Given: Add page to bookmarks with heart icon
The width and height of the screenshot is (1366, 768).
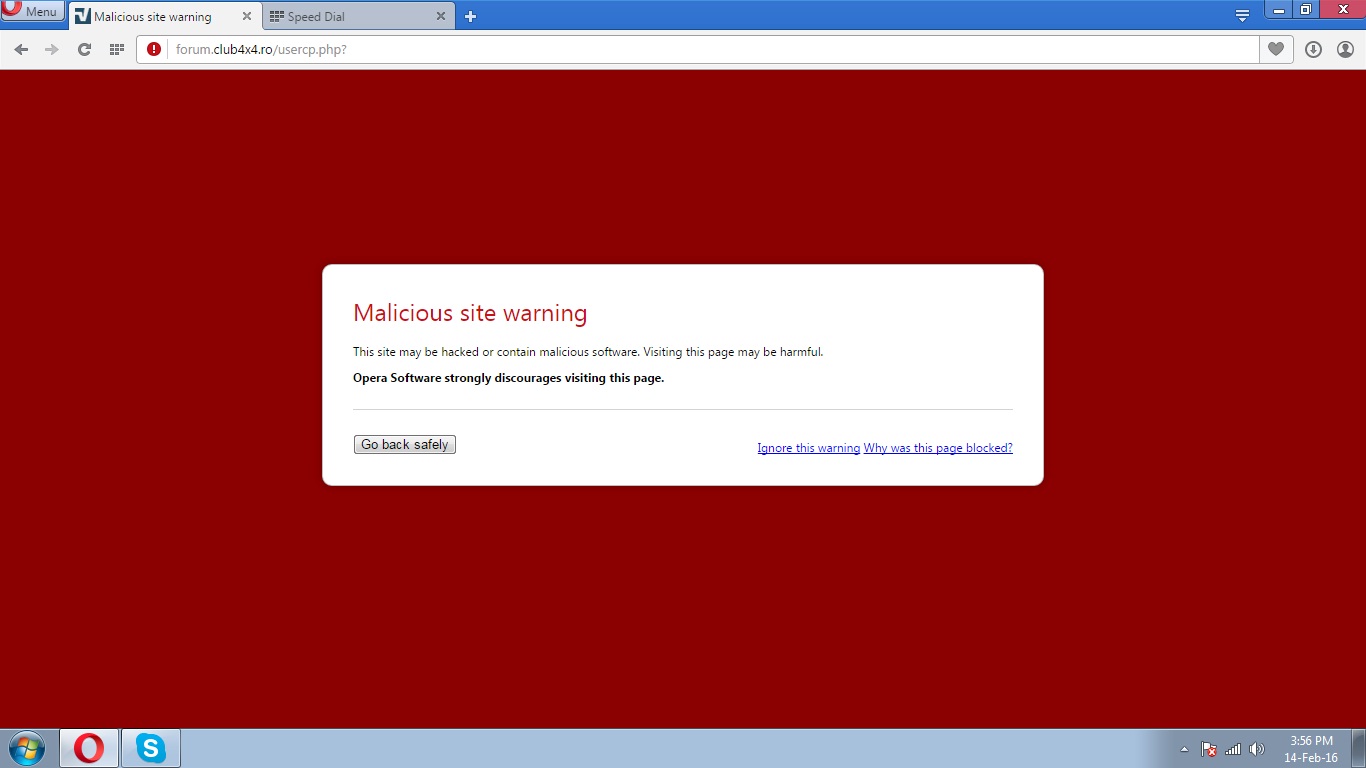Looking at the screenshot, I should tap(1275, 49).
